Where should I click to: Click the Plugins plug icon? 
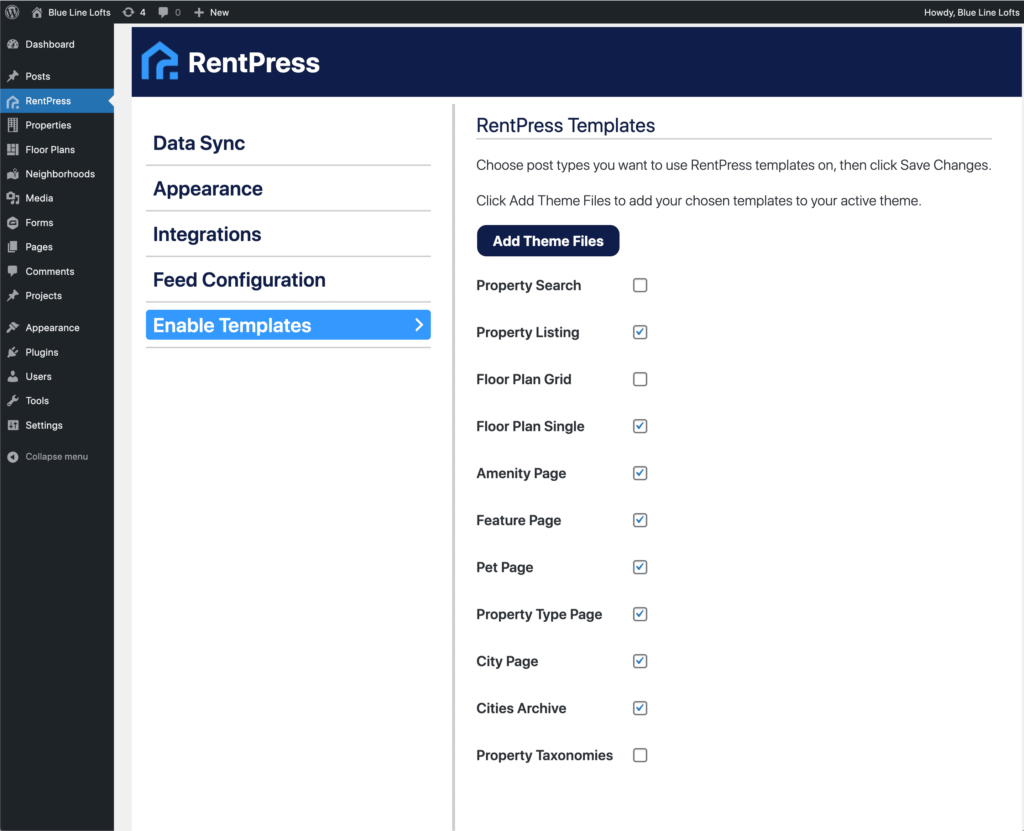tap(12, 352)
